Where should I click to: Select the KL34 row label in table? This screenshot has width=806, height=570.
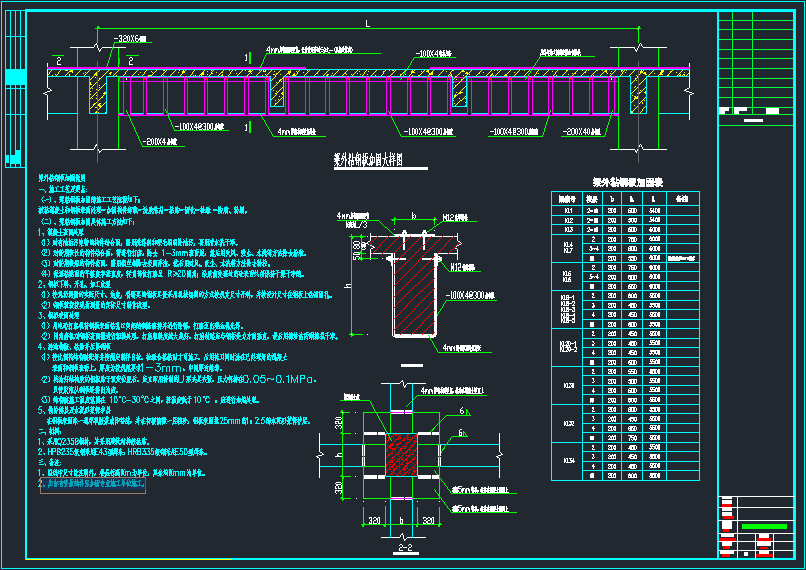coord(568,459)
